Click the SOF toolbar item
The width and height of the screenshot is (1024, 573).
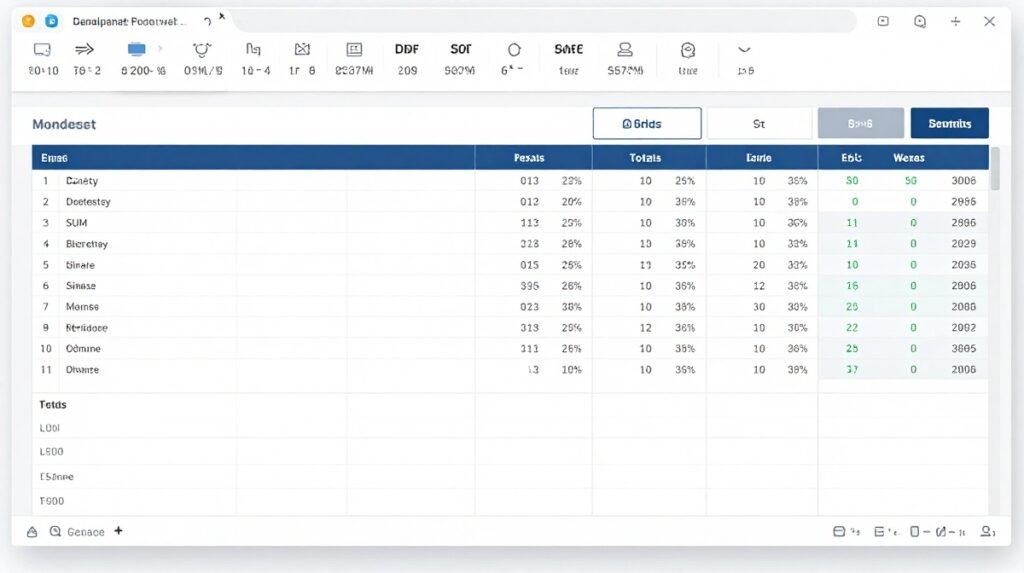click(460, 49)
